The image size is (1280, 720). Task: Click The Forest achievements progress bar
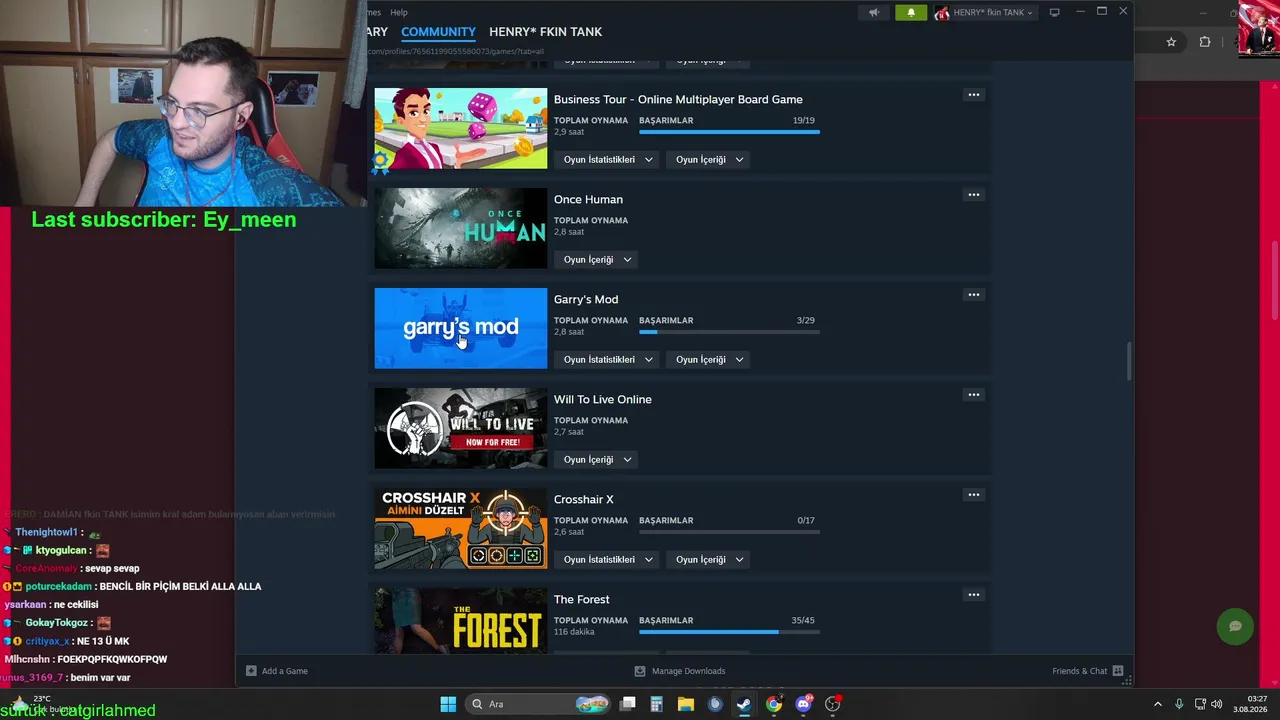729,631
